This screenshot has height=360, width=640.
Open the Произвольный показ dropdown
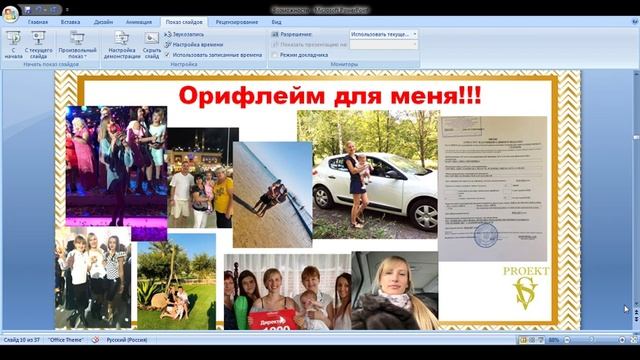click(x=77, y=44)
